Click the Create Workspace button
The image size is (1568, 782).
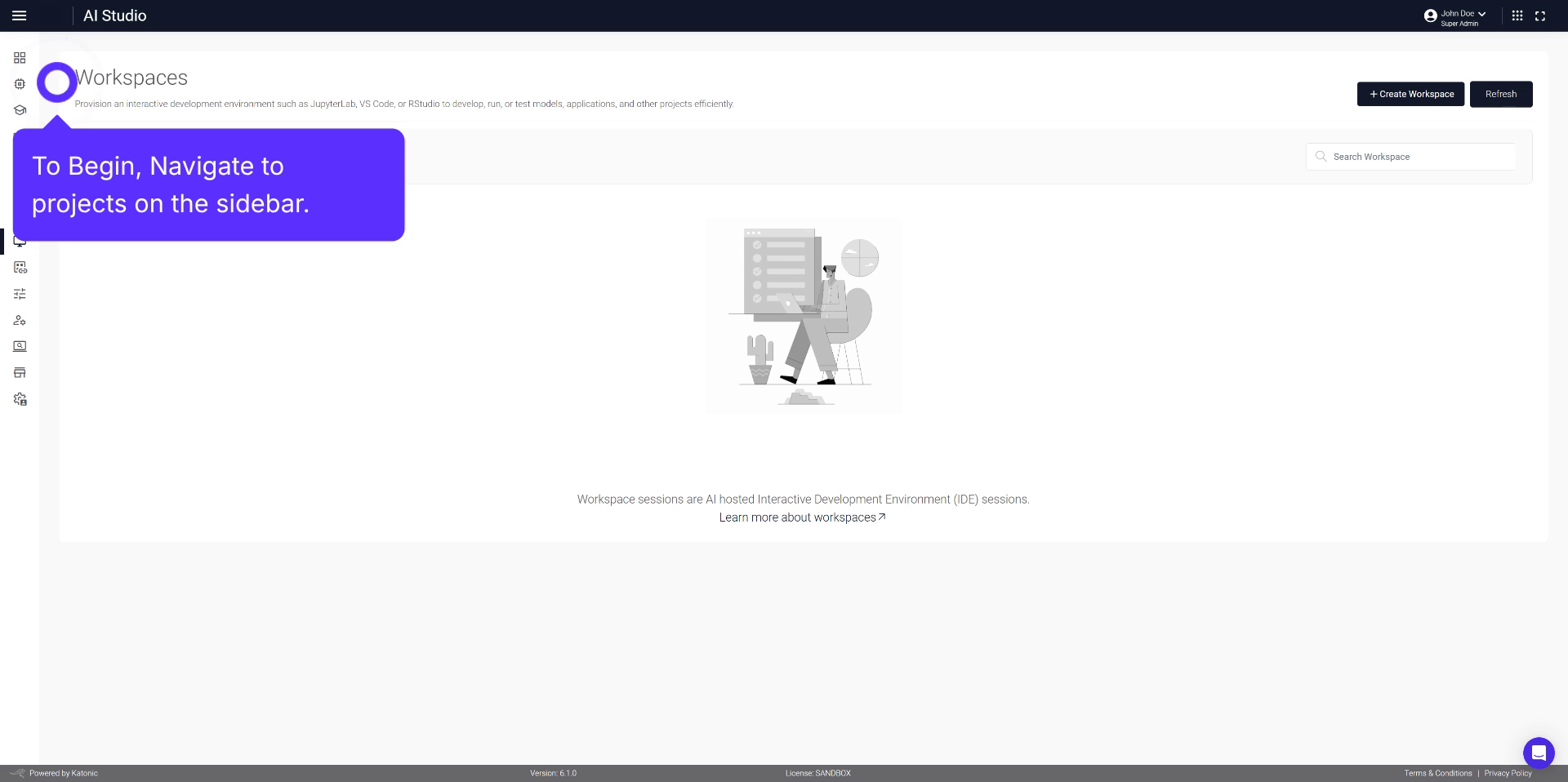1410,94
